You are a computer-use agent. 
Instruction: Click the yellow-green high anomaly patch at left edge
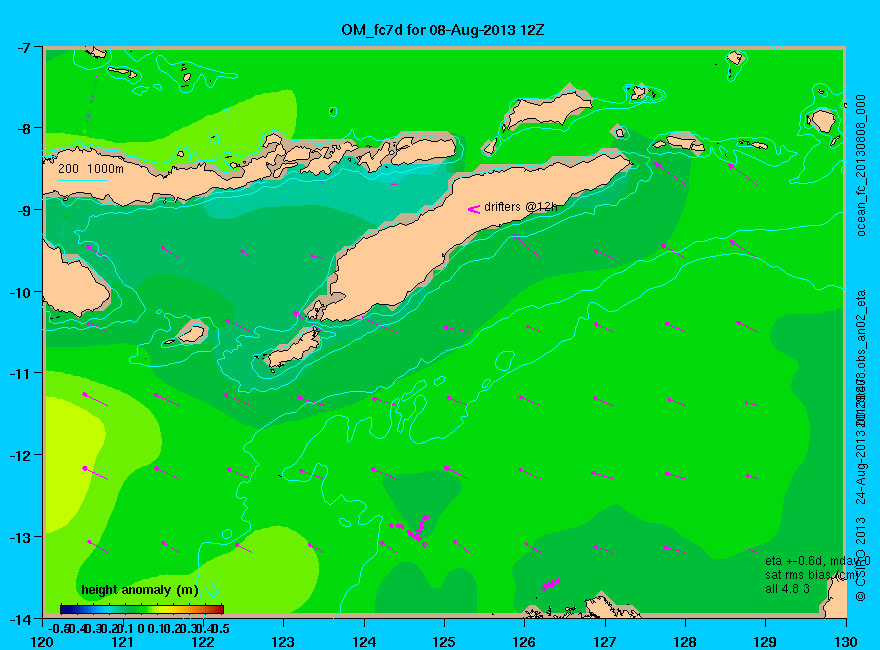pos(72,465)
